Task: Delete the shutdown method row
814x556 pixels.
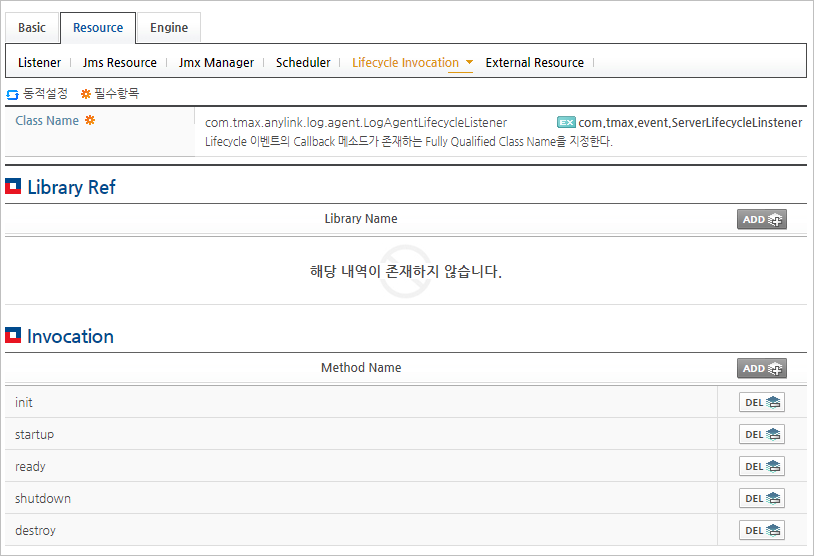Action: [761, 498]
